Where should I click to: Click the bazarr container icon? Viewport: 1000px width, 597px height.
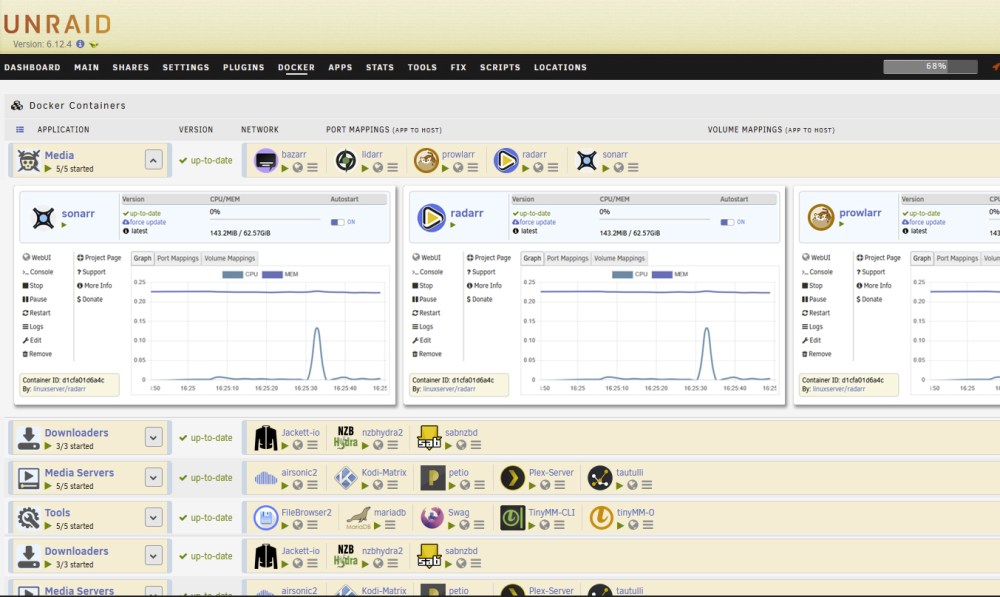(x=266, y=160)
